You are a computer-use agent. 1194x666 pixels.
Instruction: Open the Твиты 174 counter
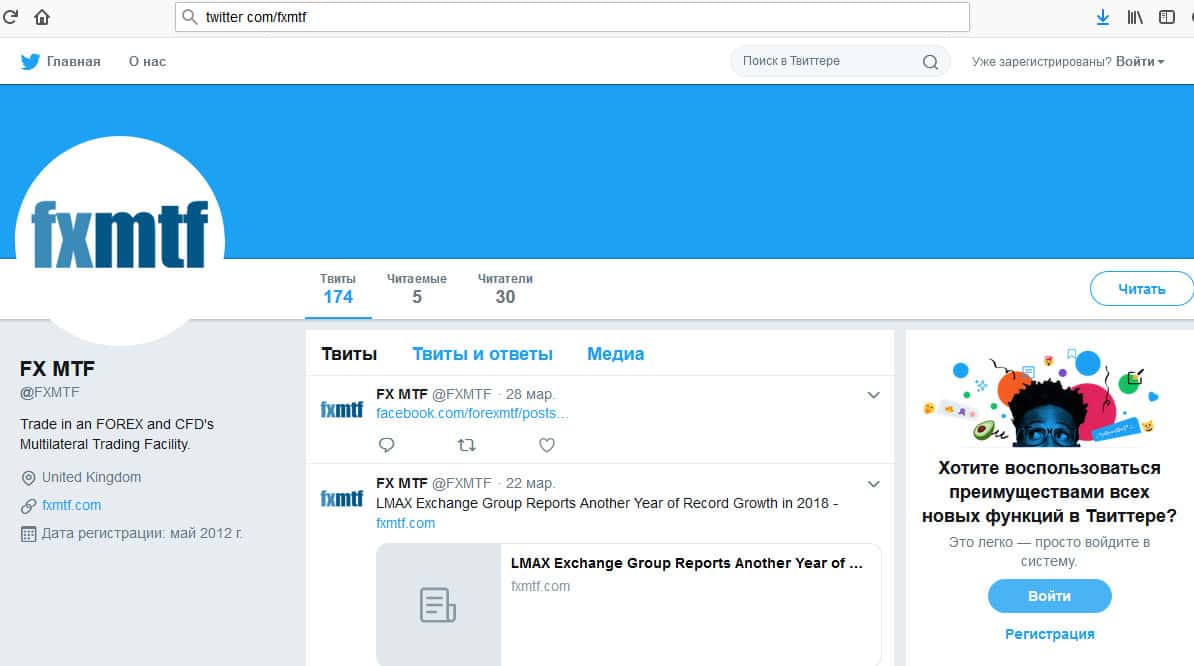click(338, 288)
